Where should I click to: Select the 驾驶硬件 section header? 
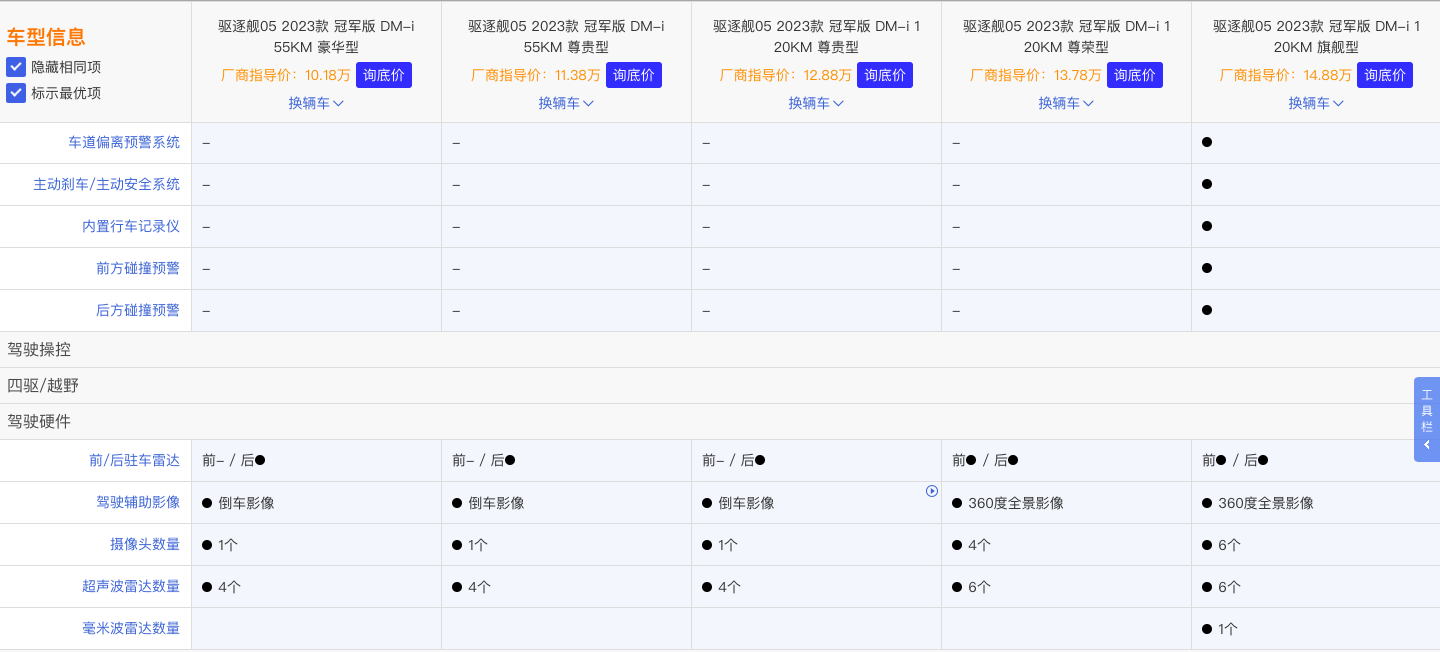(x=720, y=422)
